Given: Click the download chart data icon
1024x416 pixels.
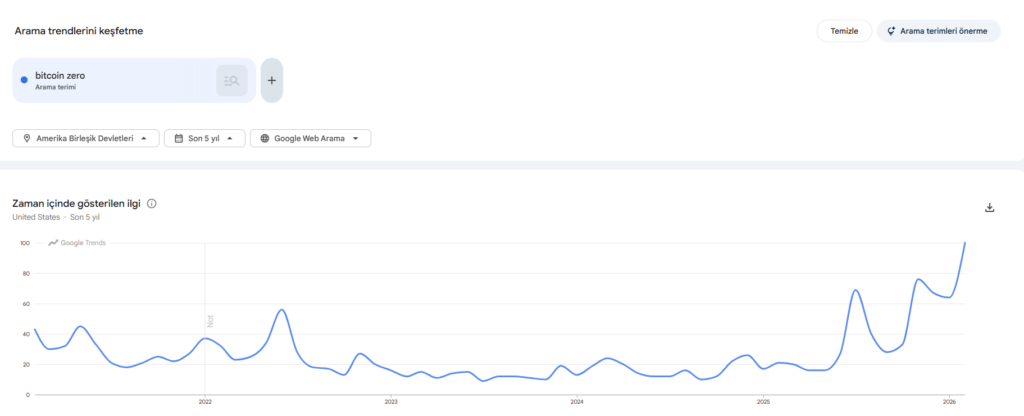Looking at the screenshot, I should click(990, 208).
